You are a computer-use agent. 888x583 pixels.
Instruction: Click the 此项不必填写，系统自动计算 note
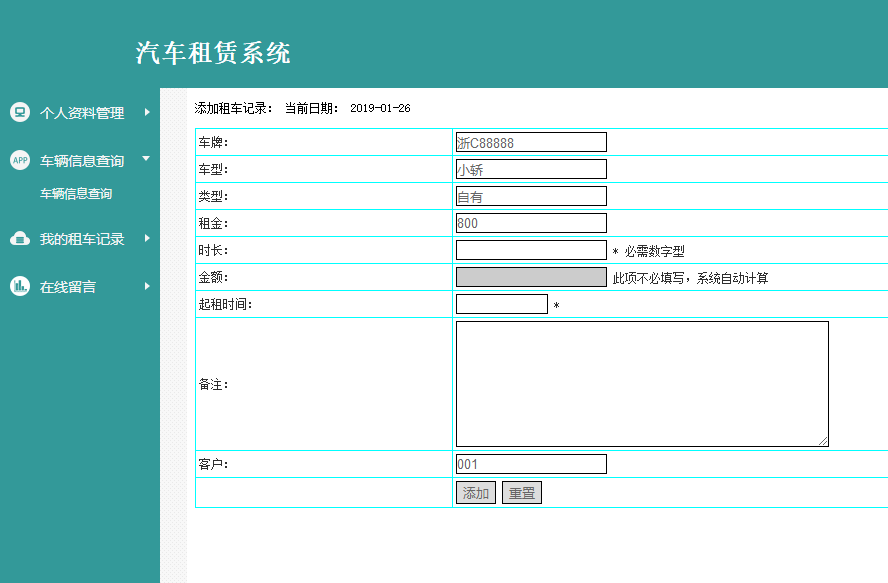[x=690, y=278]
